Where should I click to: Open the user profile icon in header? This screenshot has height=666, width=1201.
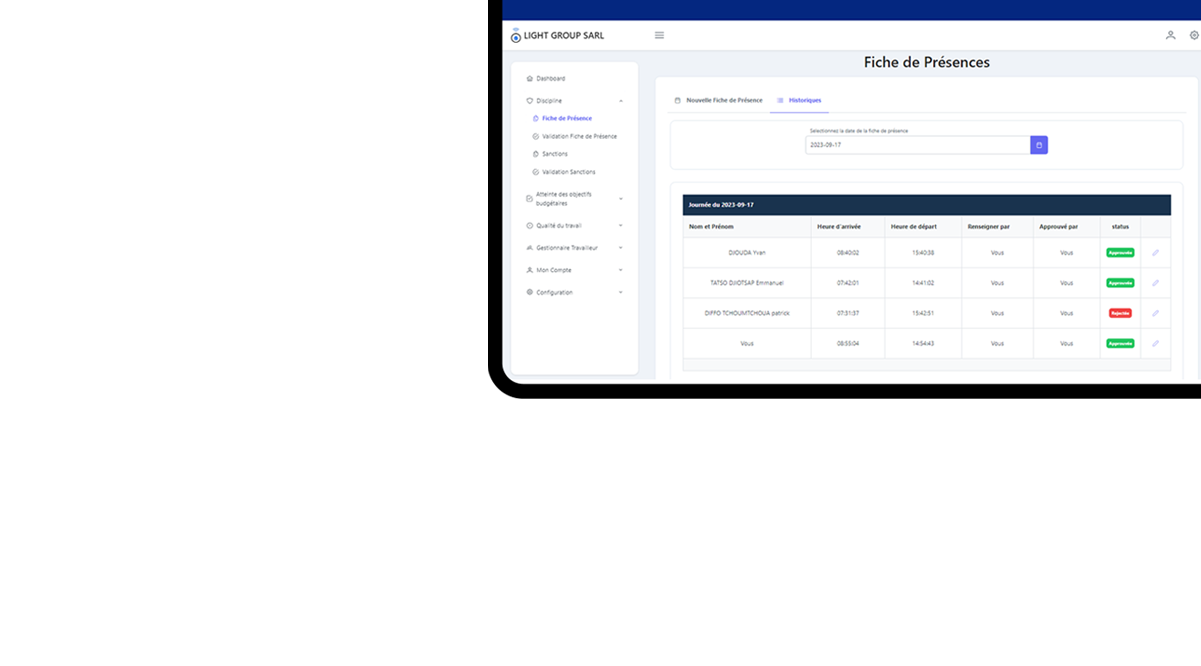(1170, 35)
